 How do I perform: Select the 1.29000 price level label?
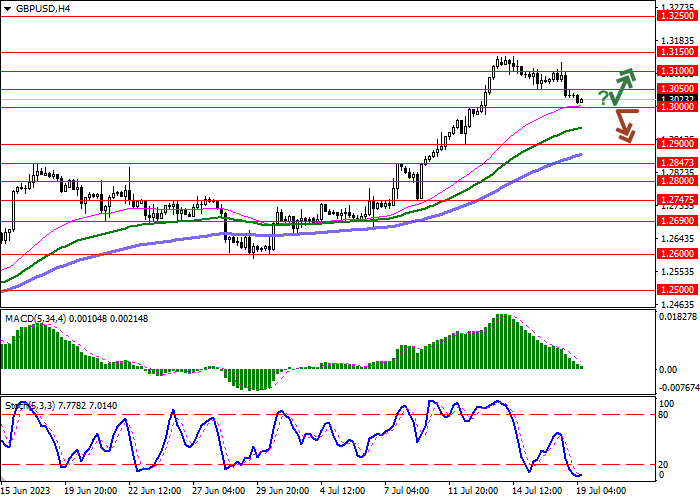[x=677, y=144]
